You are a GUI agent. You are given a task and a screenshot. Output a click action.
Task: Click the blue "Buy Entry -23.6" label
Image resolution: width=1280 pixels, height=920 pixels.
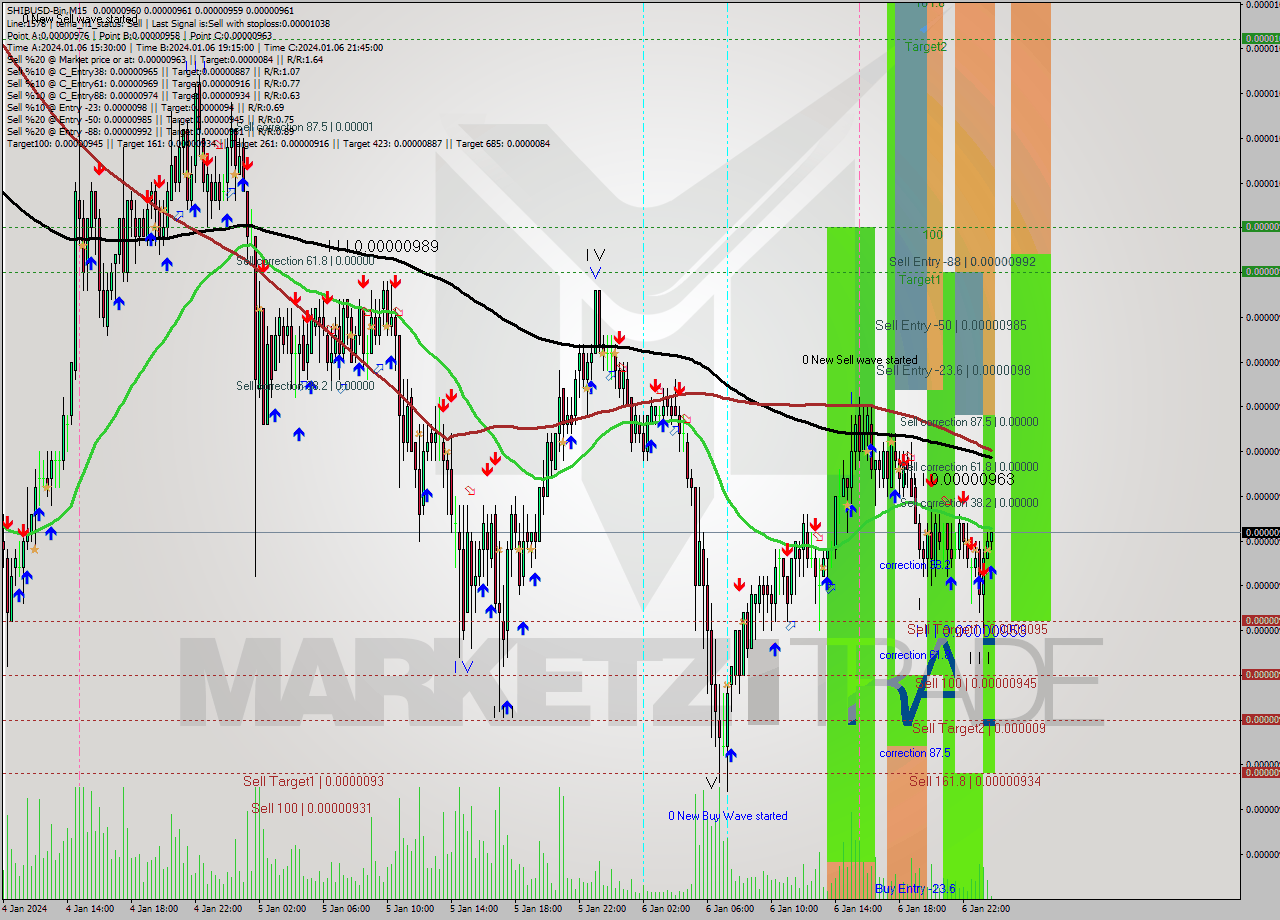click(x=915, y=888)
